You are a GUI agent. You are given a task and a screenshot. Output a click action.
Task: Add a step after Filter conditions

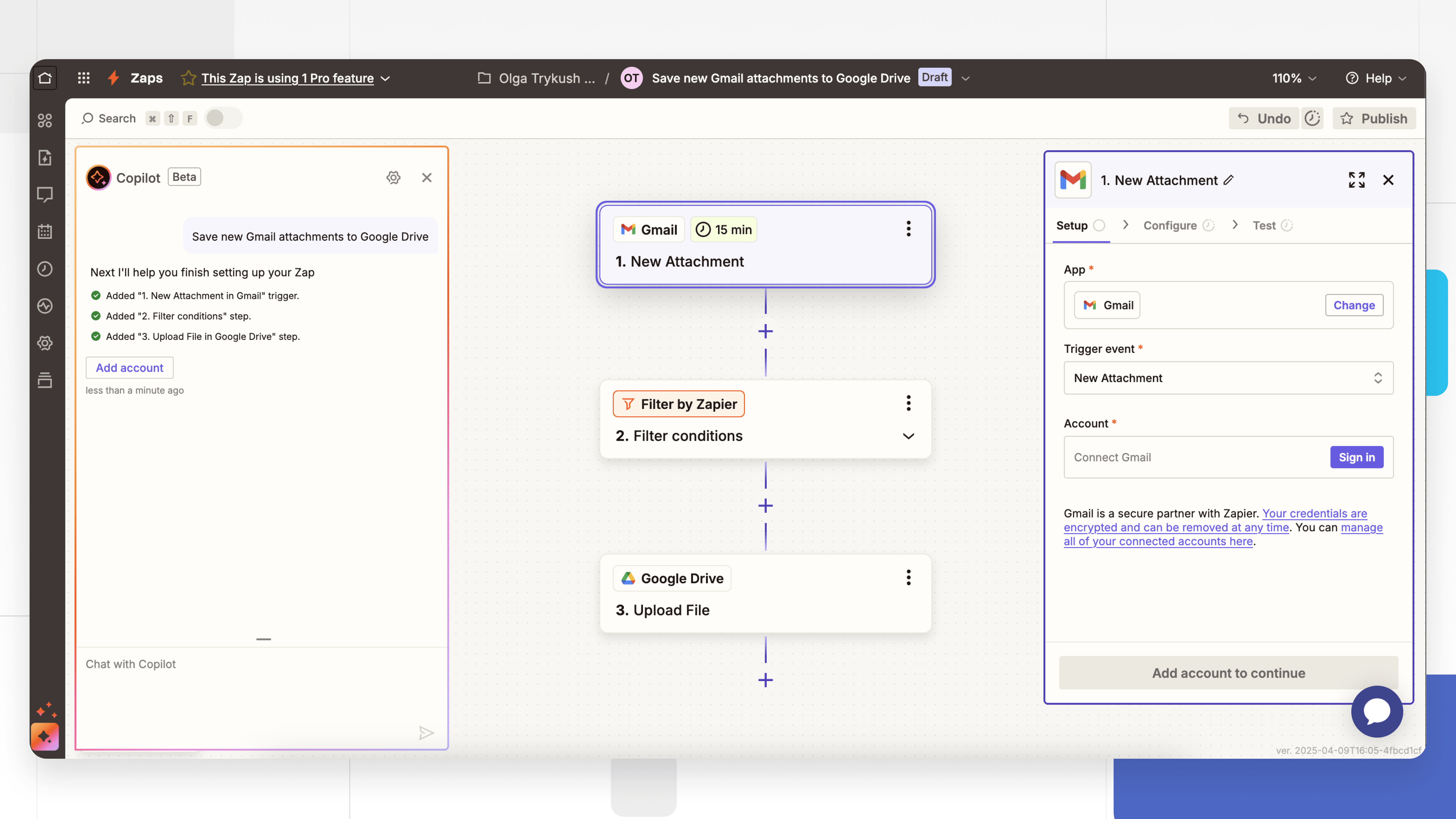(765, 505)
